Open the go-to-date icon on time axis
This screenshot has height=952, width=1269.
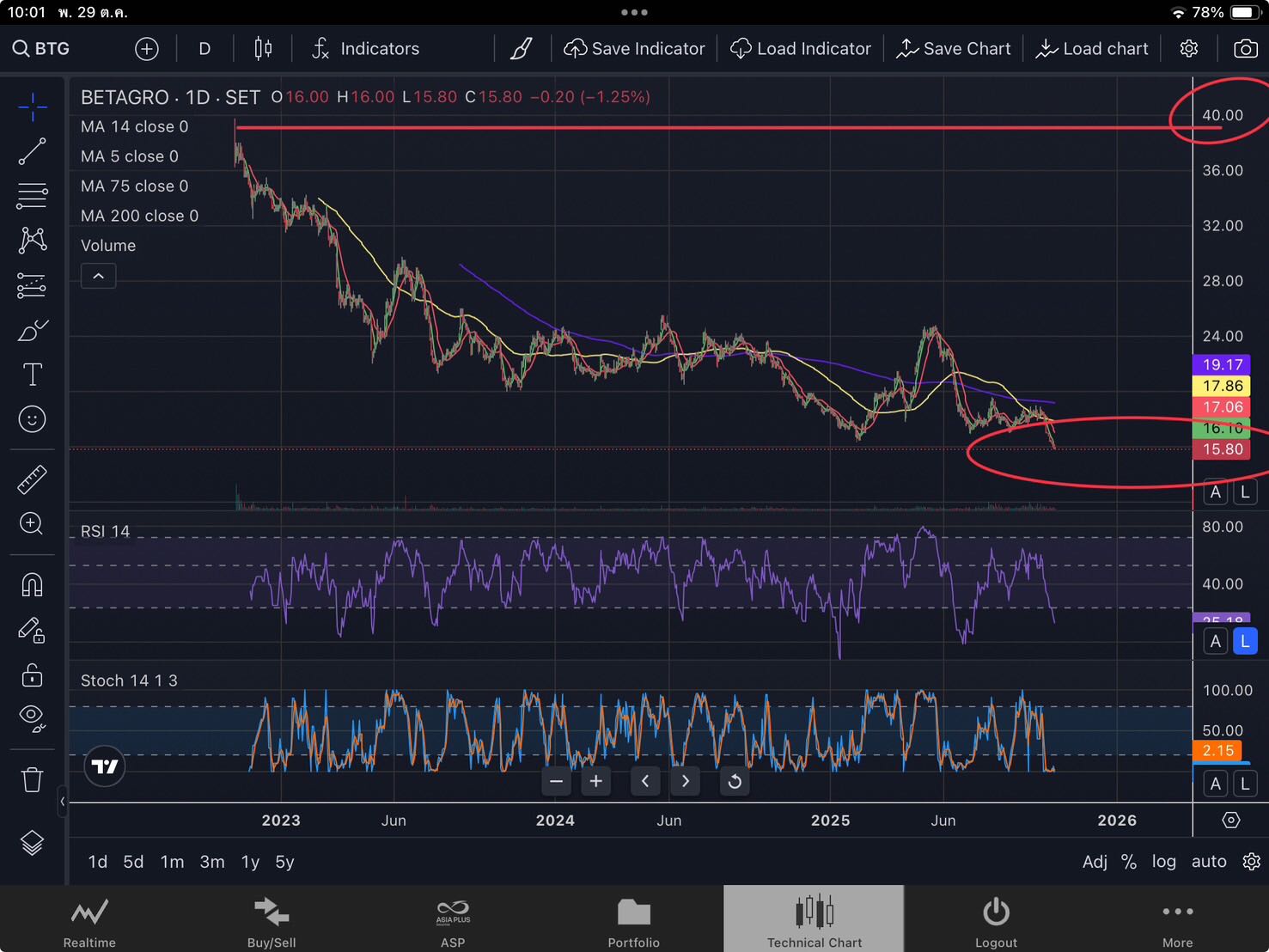click(1231, 821)
